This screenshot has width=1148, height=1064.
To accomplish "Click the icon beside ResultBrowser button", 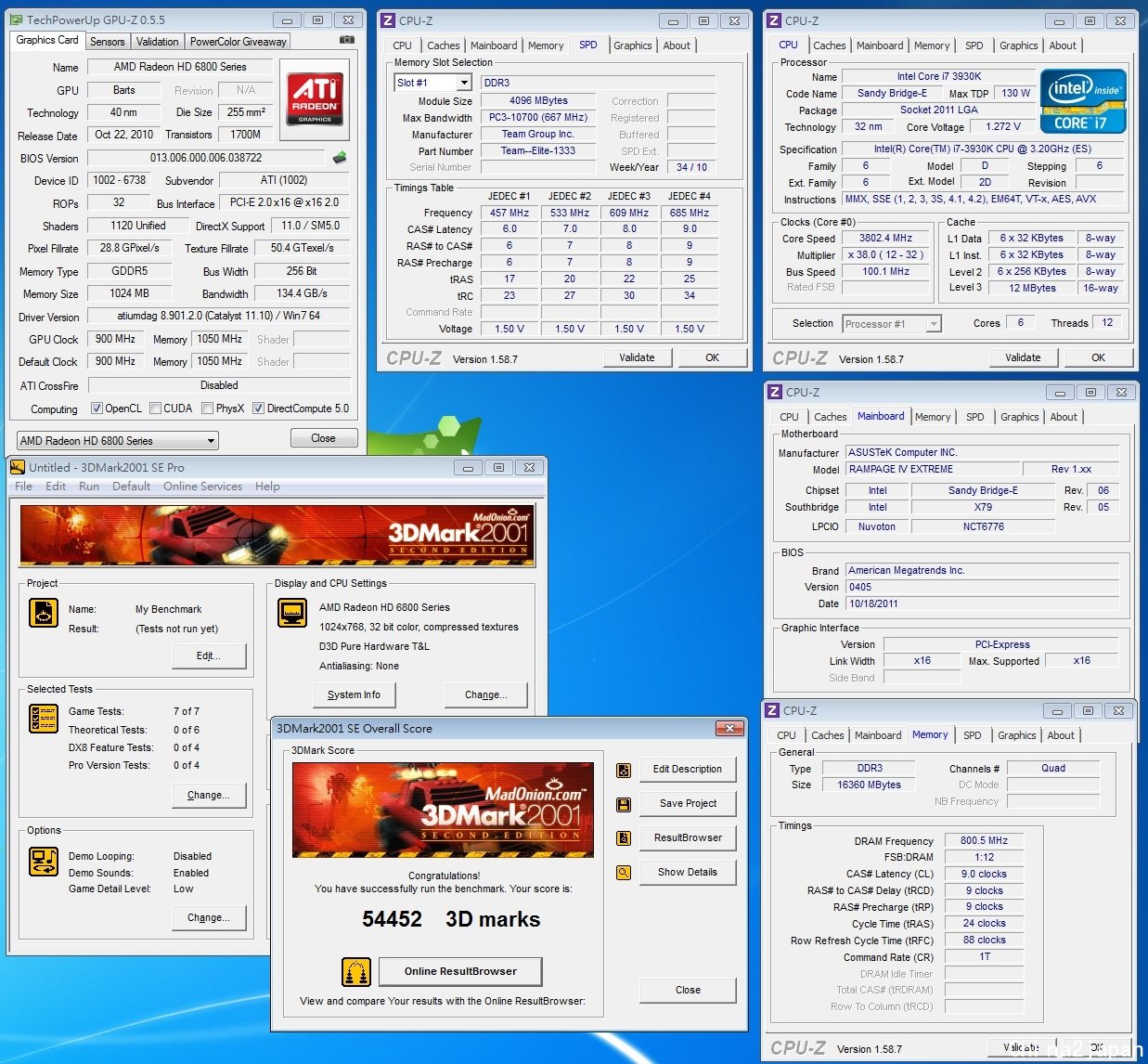I will pyautogui.click(x=624, y=838).
